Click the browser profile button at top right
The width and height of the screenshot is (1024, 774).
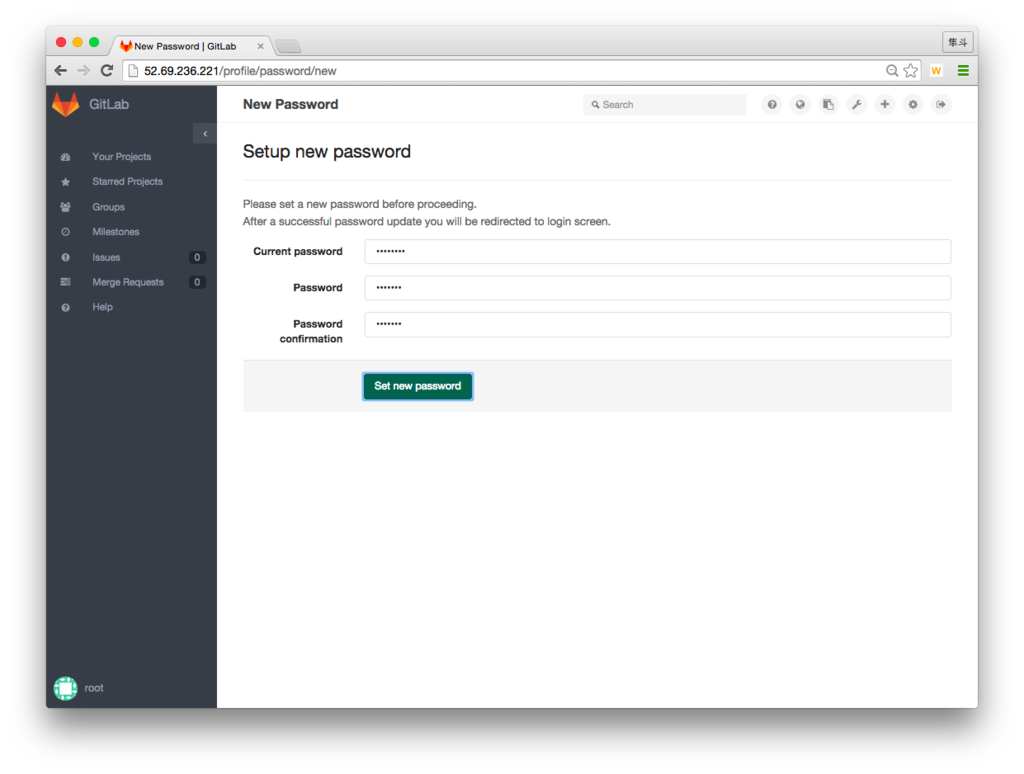[x=958, y=42]
